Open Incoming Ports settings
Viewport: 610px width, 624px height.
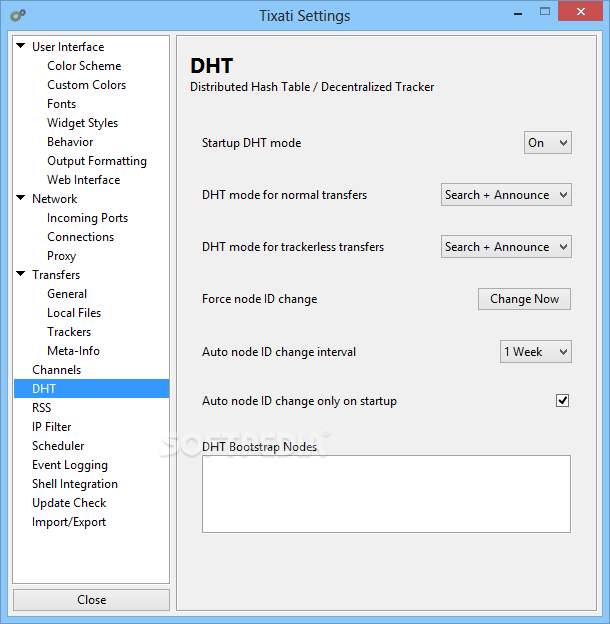pyautogui.click(x=88, y=218)
